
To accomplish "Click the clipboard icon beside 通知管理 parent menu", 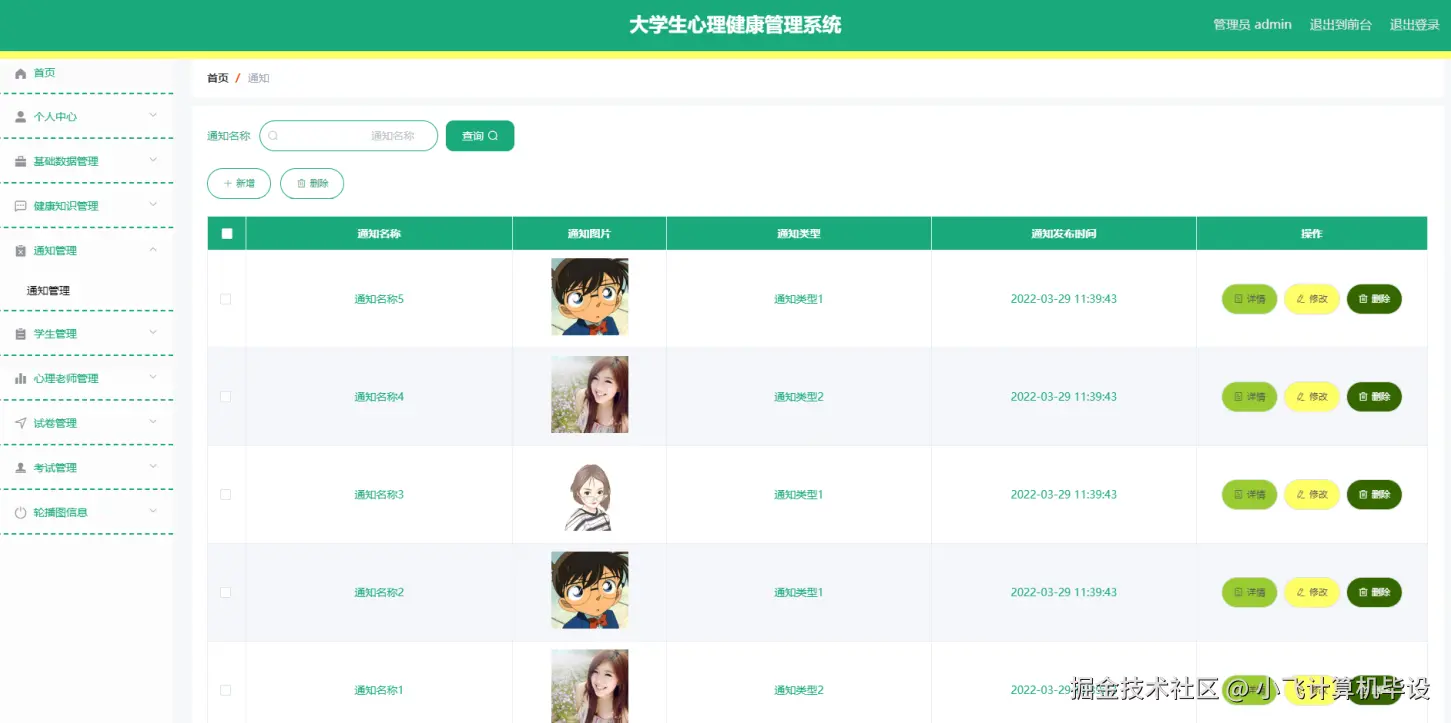I will pos(20,251).
